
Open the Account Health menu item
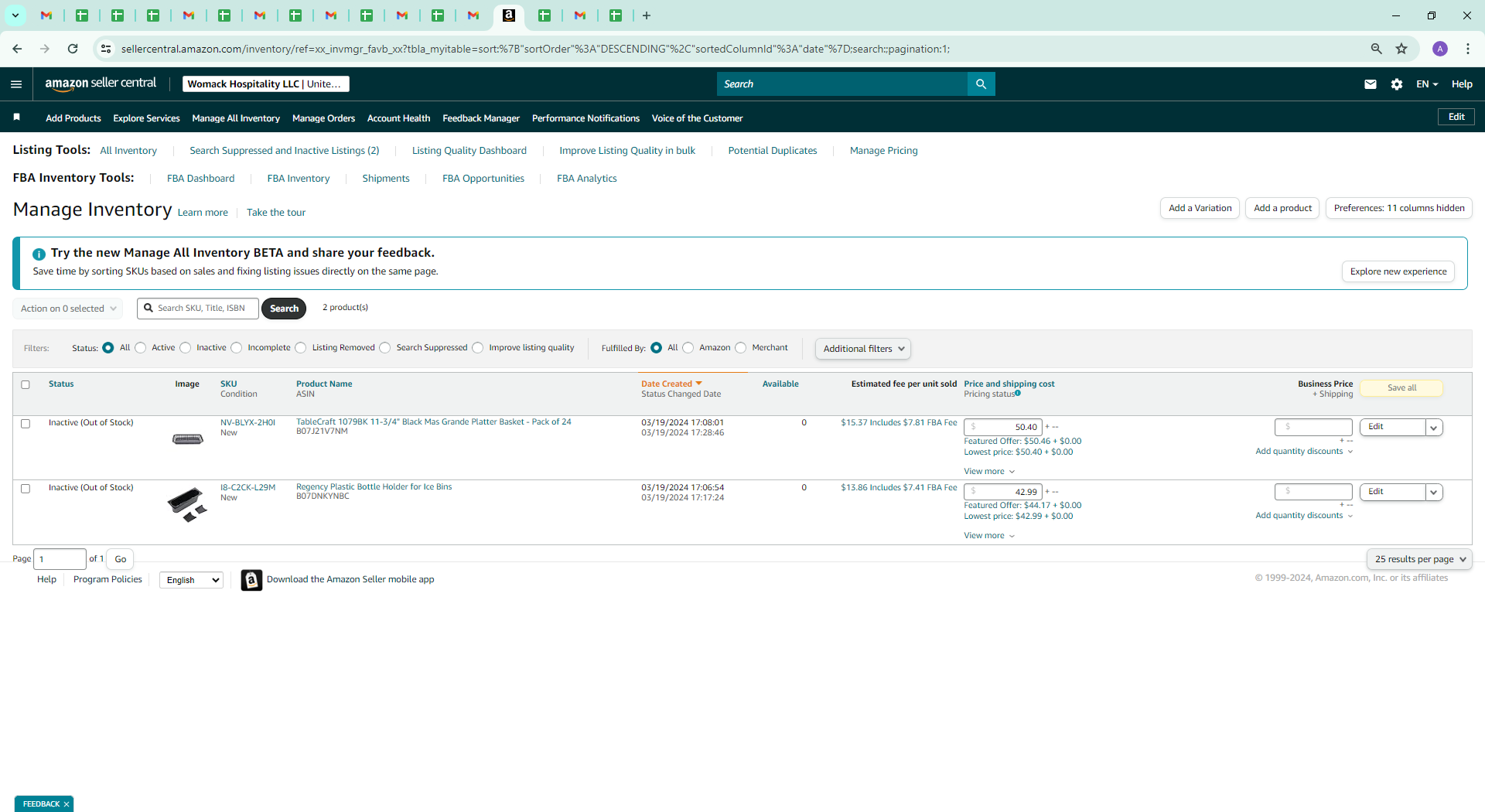[398, 118]
